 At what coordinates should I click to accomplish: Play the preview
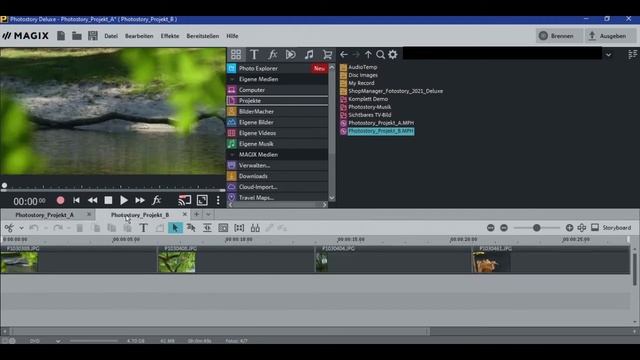(x=124, y=200)
